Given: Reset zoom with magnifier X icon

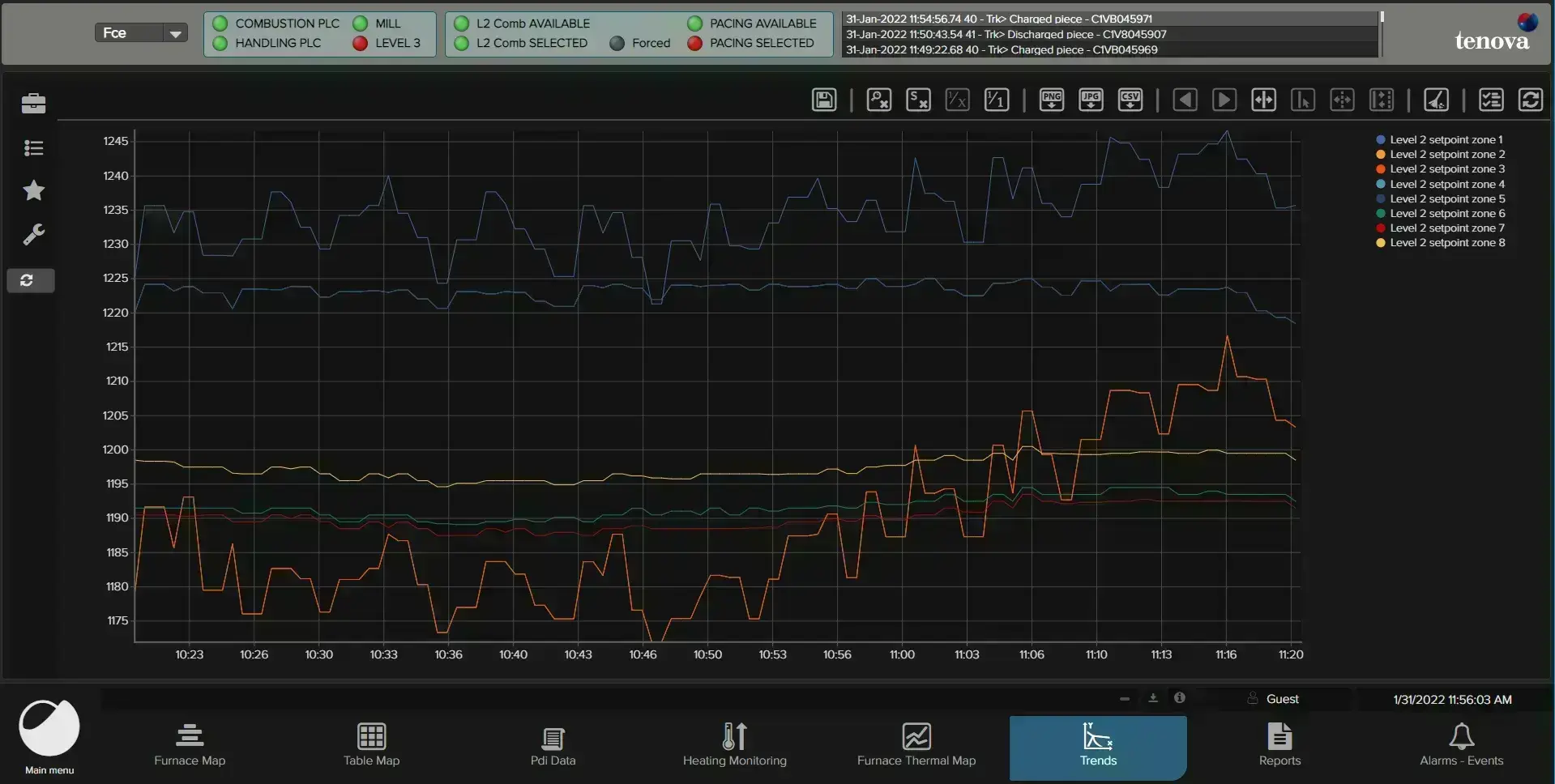Looking at the screenshot, I should [879, 100].
